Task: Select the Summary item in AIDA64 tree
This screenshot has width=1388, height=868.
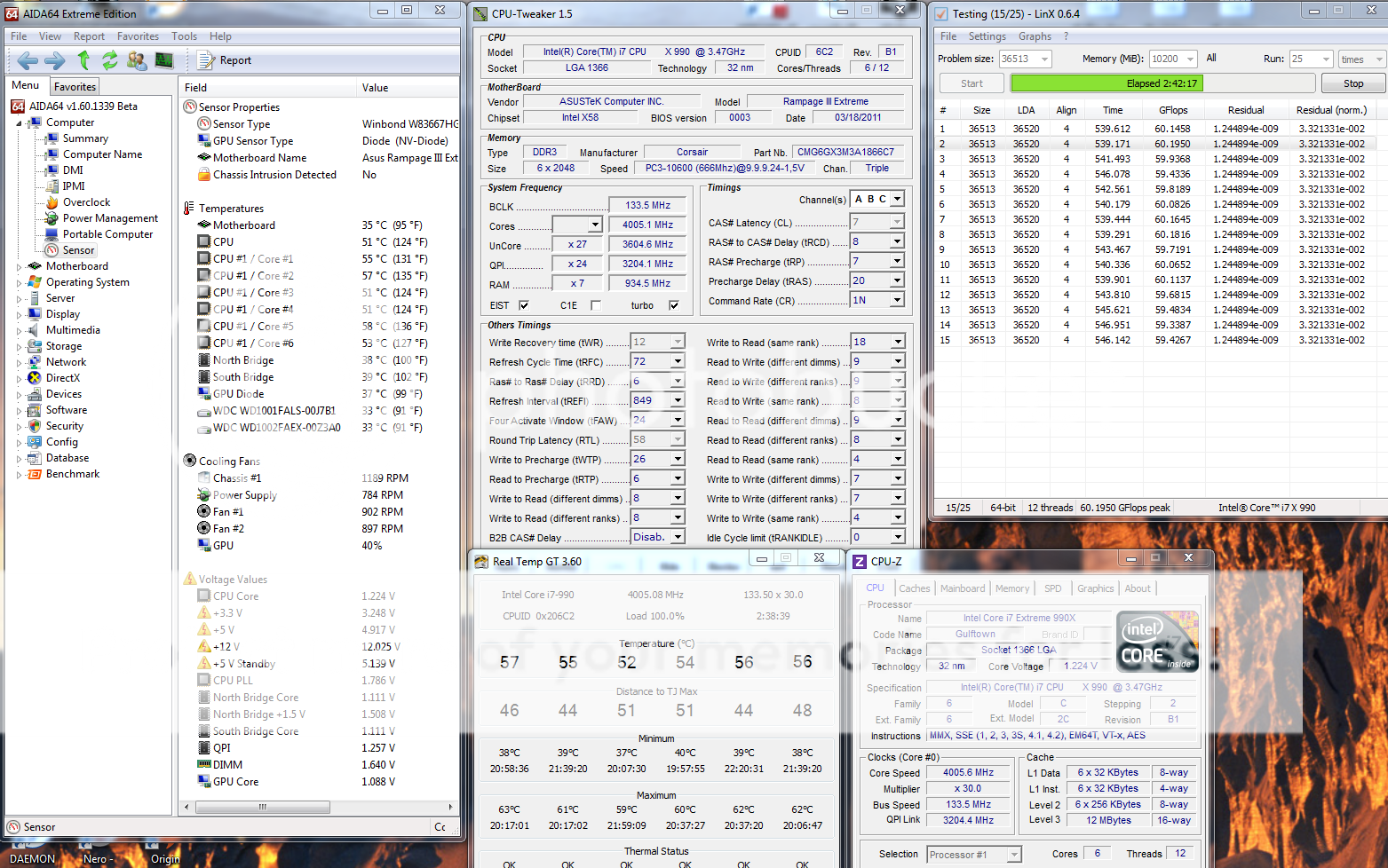Action: 85,138
